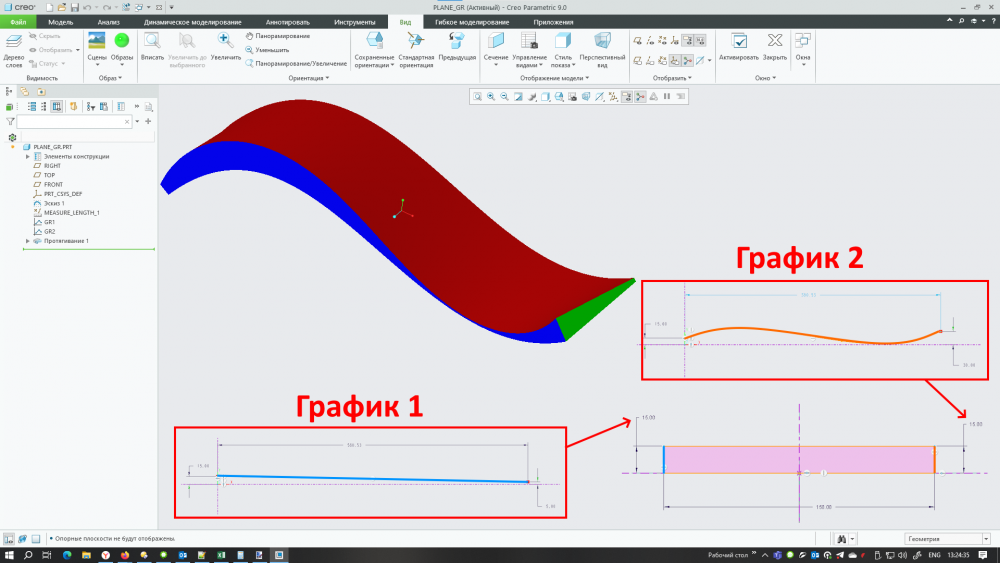
Task: Toggle spin center display in graphics toolbar
Action: coord(640,96)
